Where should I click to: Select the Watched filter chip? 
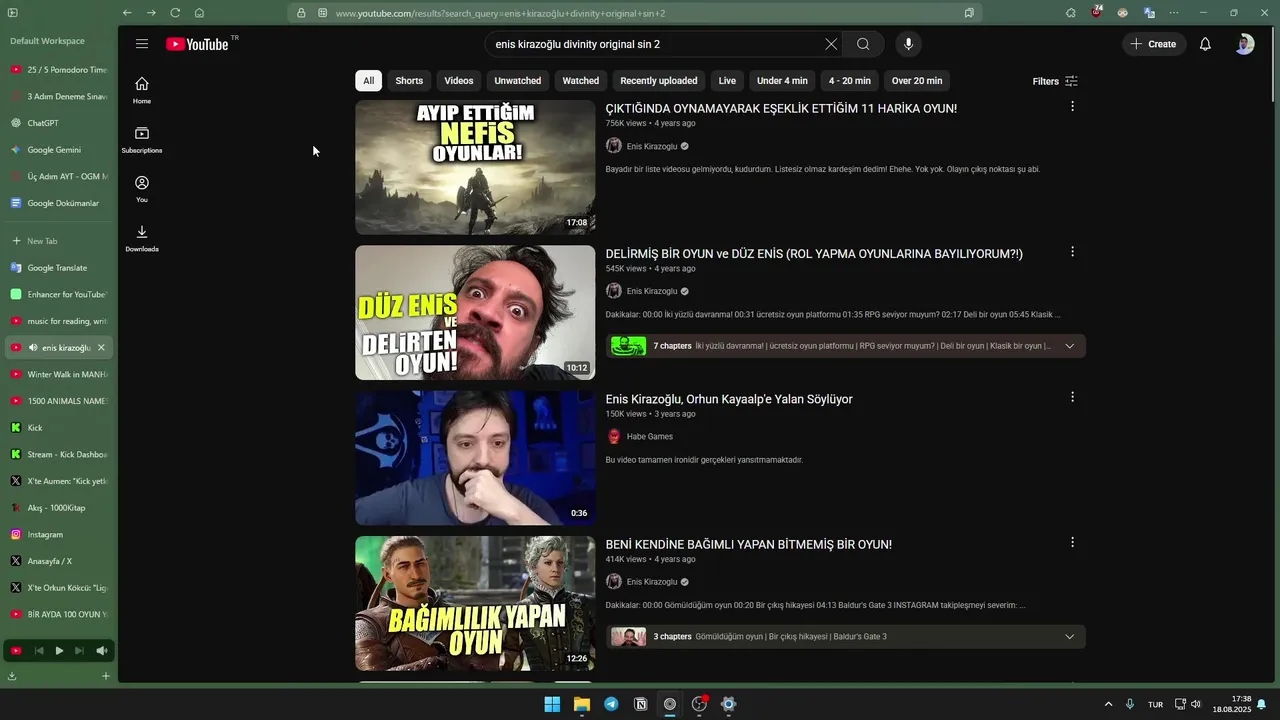click(x=581, y=81)
